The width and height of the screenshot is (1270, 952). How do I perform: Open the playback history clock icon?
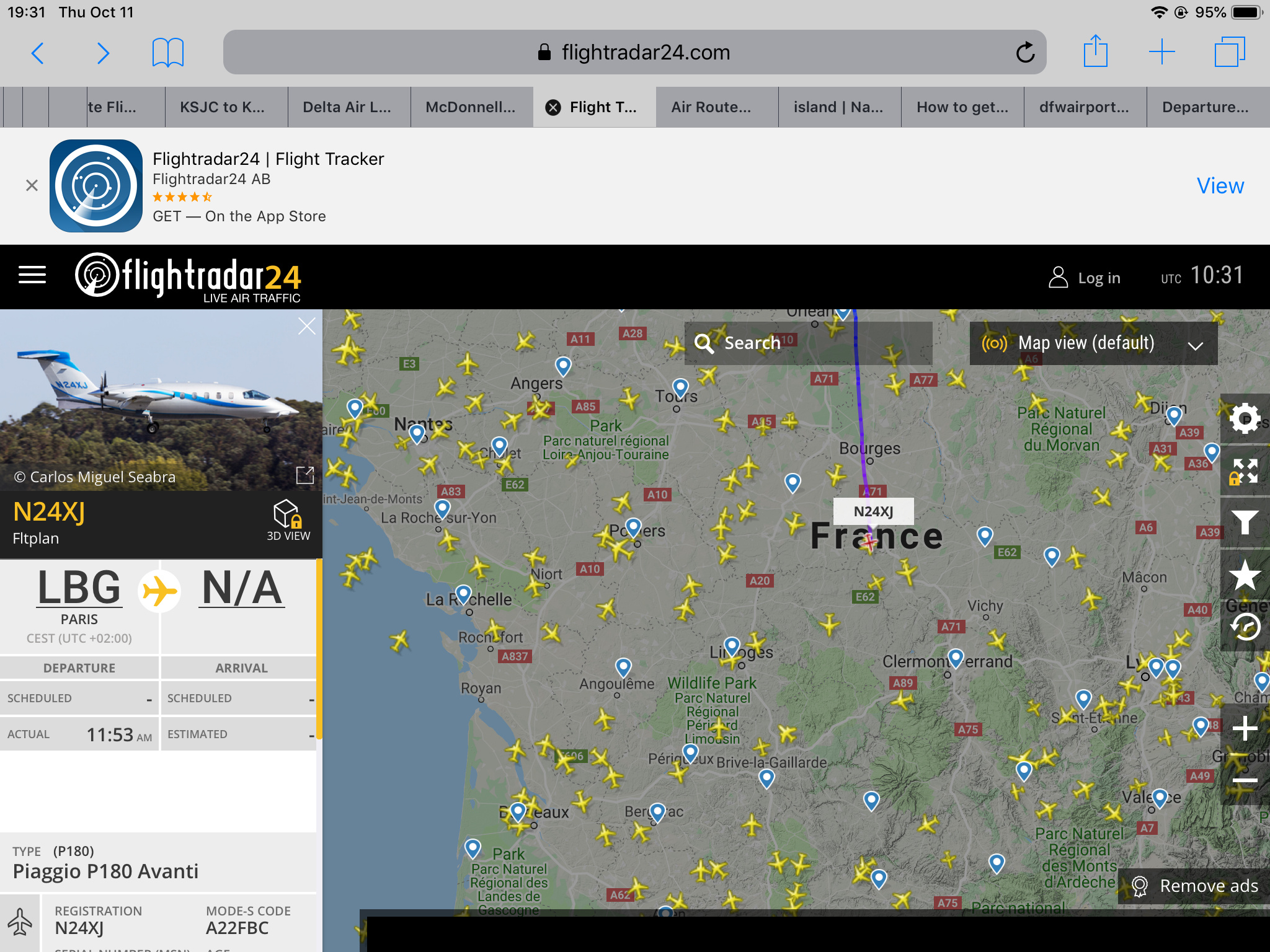coord(1245,627)
